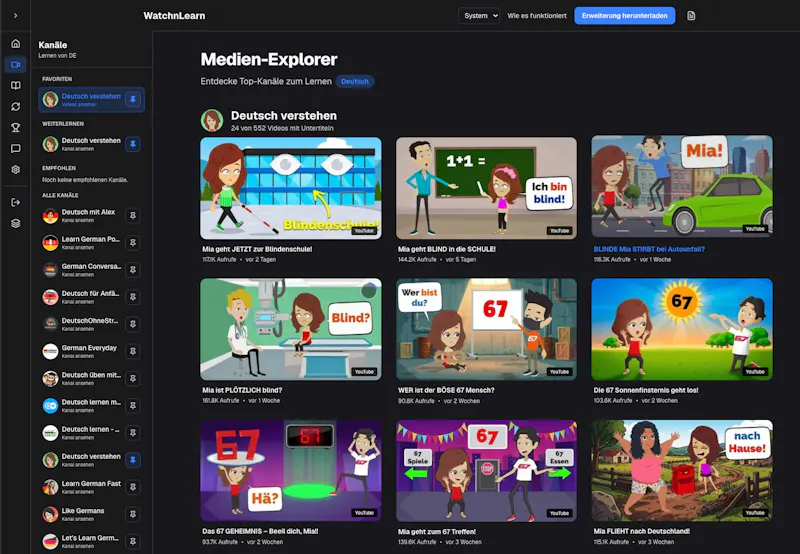Viewport: 800px width, 554px height.
Task: Open BLINDE Mia STIRBT bei Autounfall? title
Action: click(649, 249)
